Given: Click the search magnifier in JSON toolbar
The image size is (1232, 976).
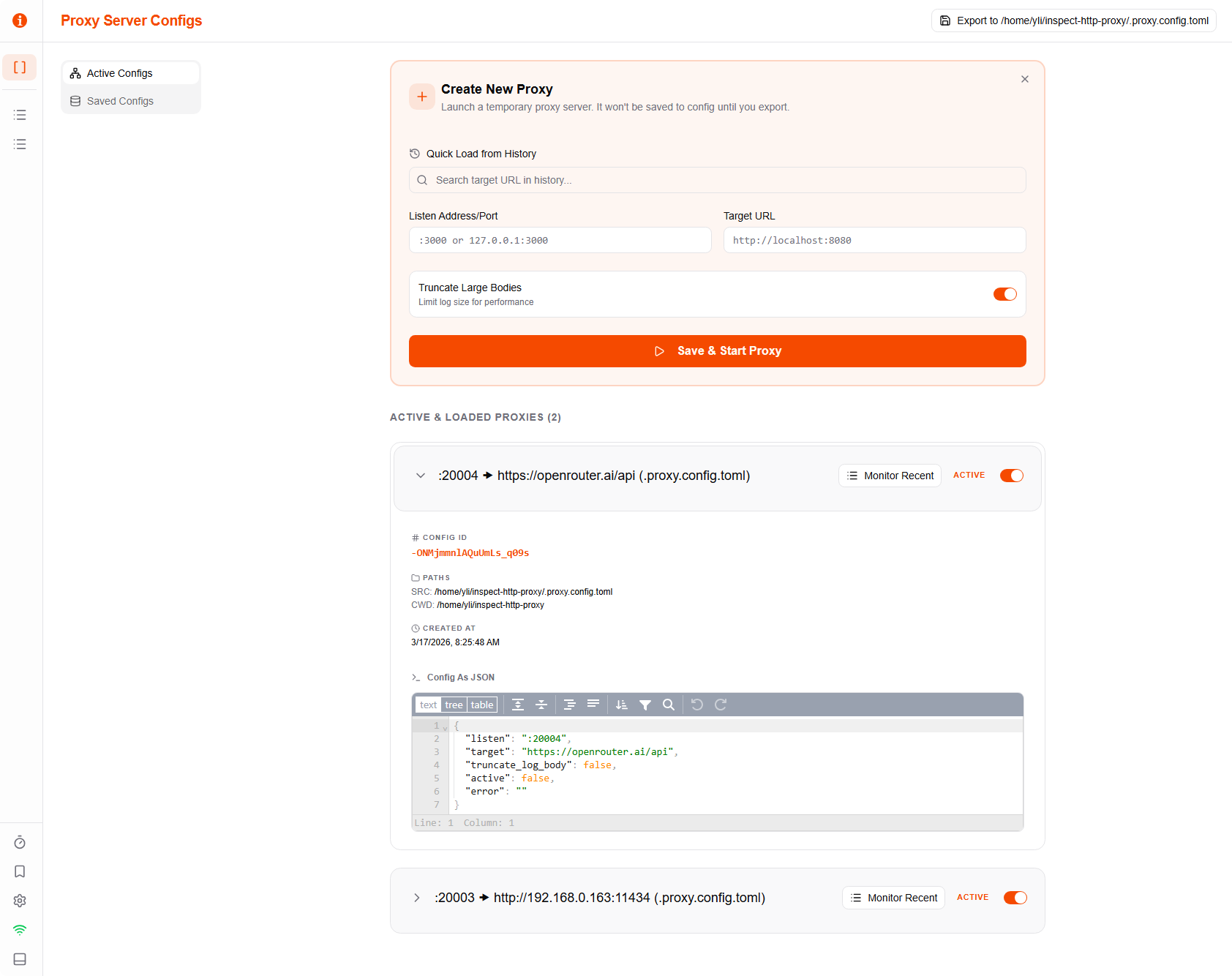Looking at the screenshot, I should (x=669, y=705).
